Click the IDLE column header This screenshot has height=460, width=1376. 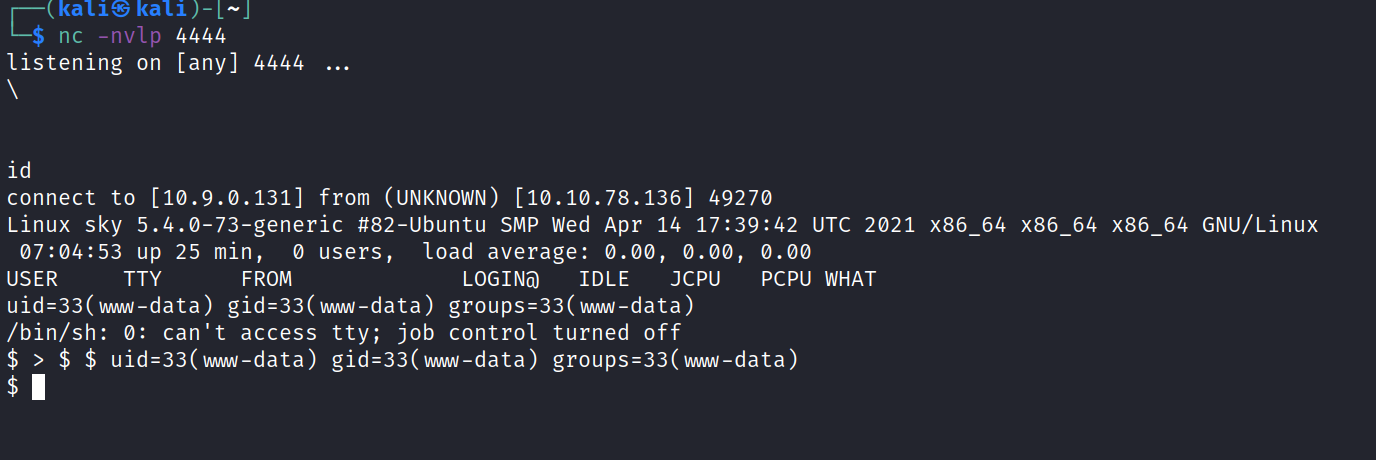pos(604,279)
